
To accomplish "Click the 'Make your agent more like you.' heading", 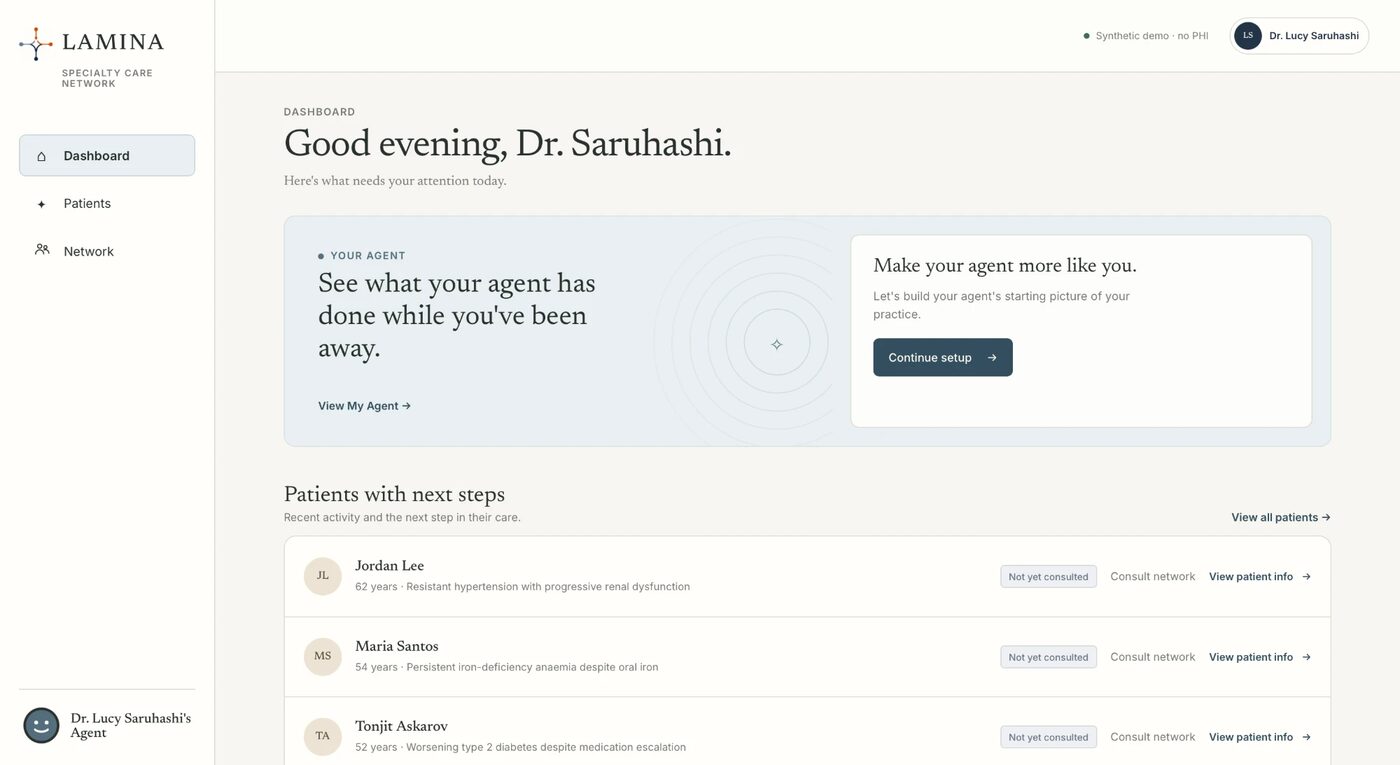I will coord(1005,266).
